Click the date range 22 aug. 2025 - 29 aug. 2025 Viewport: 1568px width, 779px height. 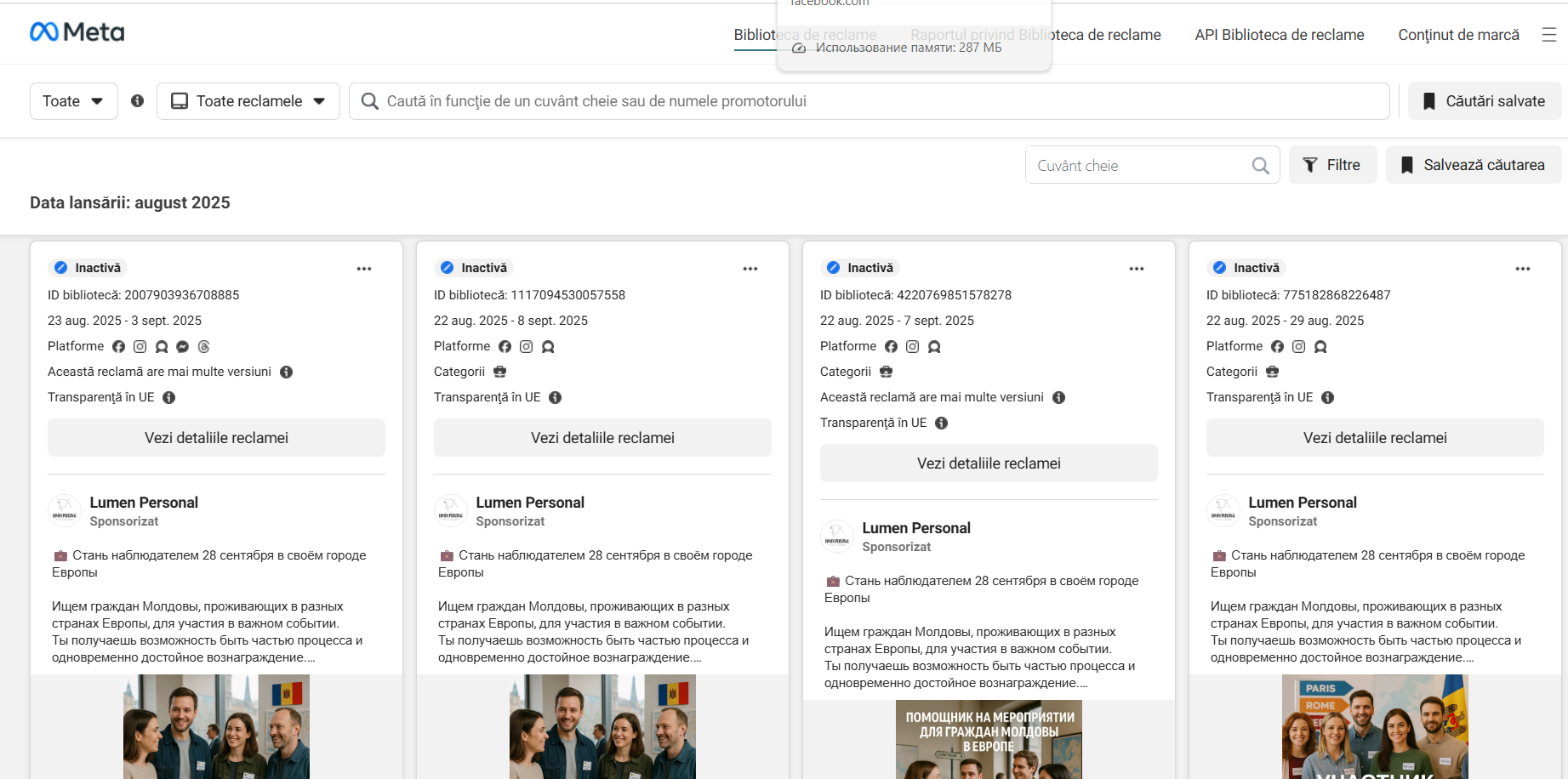click(1285, 321)
